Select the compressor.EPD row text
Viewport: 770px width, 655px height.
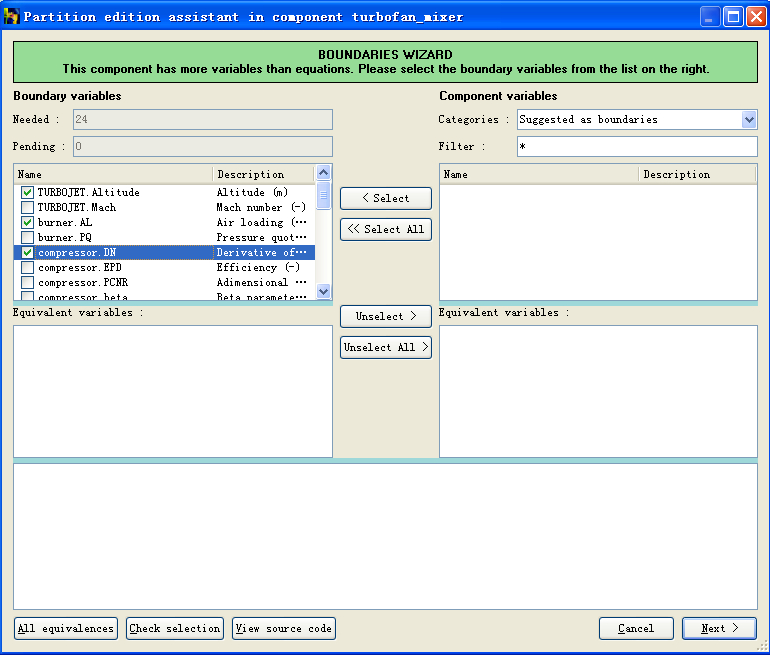[x=80, y=268]
